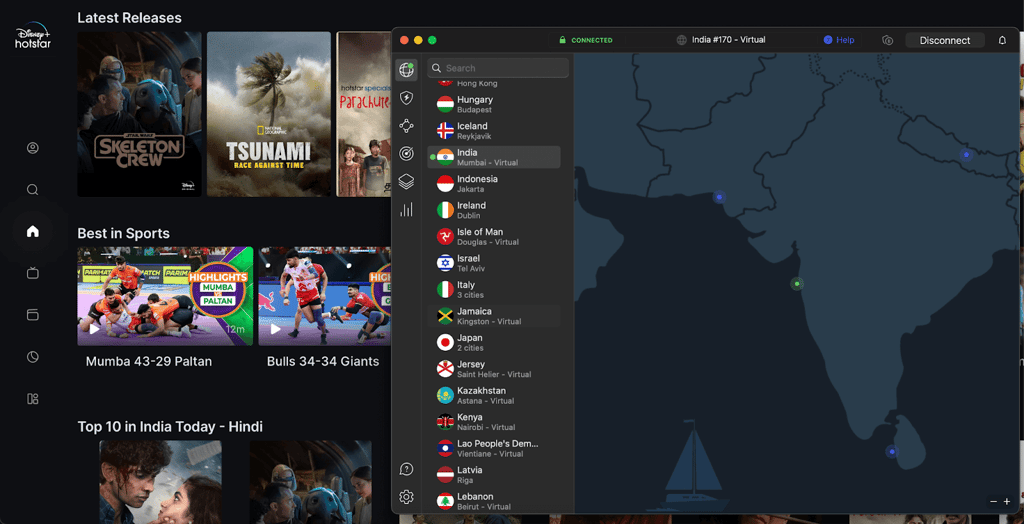Open the presets layers icon
Screen dimensions: 1024x524
pyautogui.click(x=406, y=182)
